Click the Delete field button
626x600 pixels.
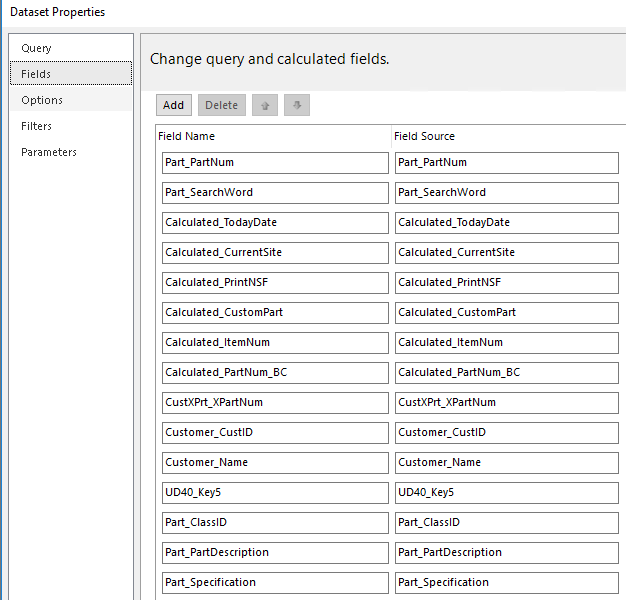coord(222,105)
